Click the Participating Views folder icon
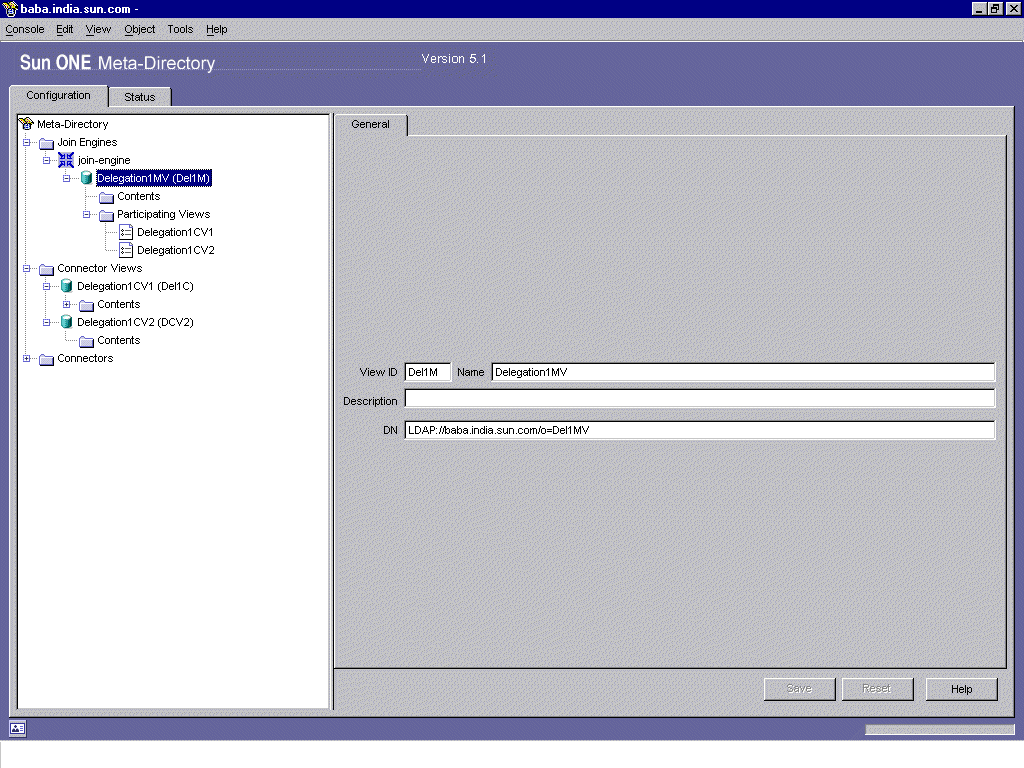1024x768 pixels. (106, 215)
